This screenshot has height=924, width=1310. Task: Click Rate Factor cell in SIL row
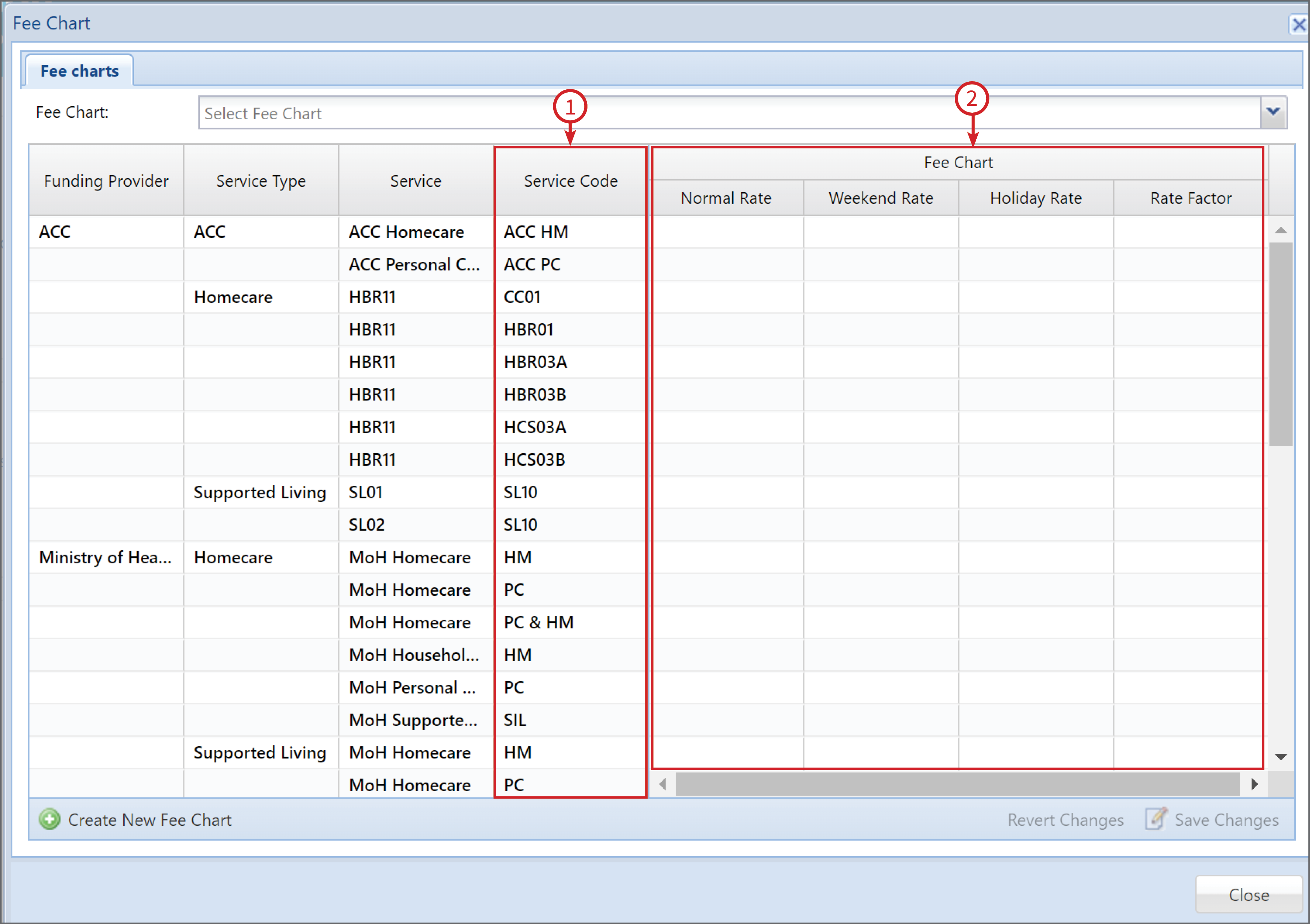click(x=1191, y=720)
